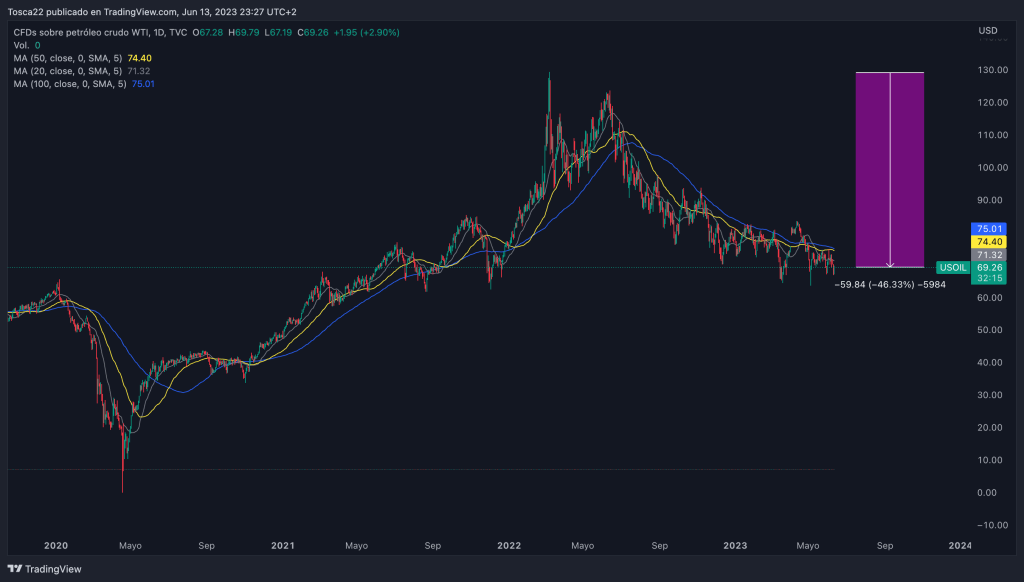Viewport: 1024px width, 582px height.
Task: Open the USD currency selector
Action: tap(987, 31)
